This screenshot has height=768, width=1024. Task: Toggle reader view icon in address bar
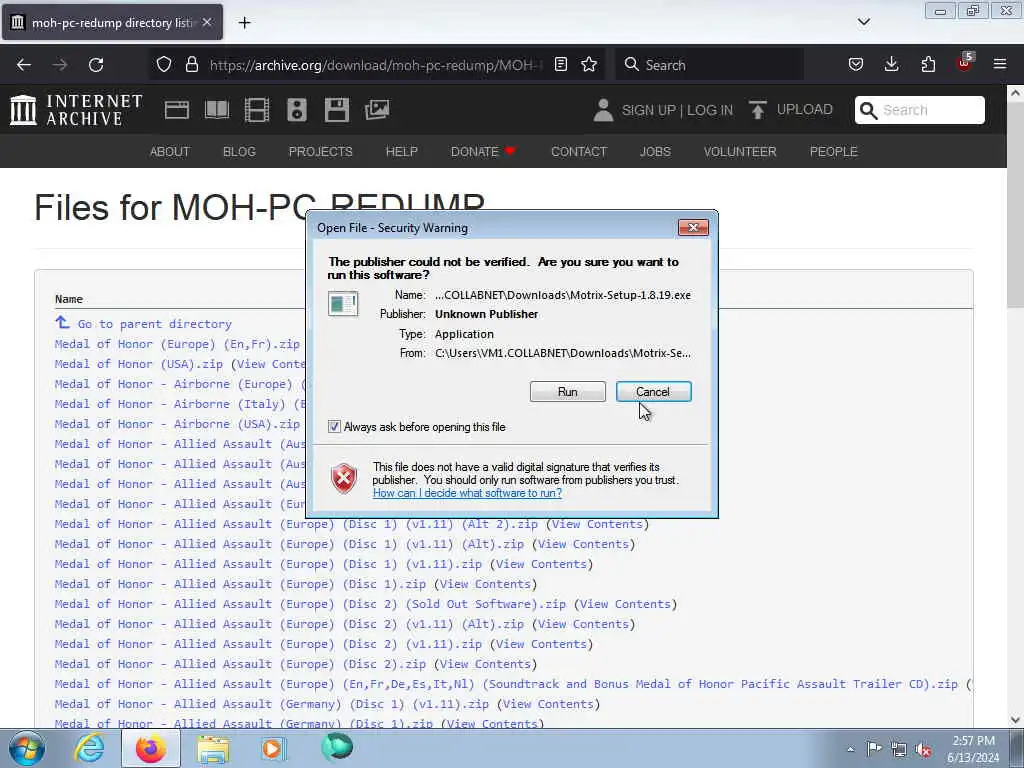click(560, 65)
